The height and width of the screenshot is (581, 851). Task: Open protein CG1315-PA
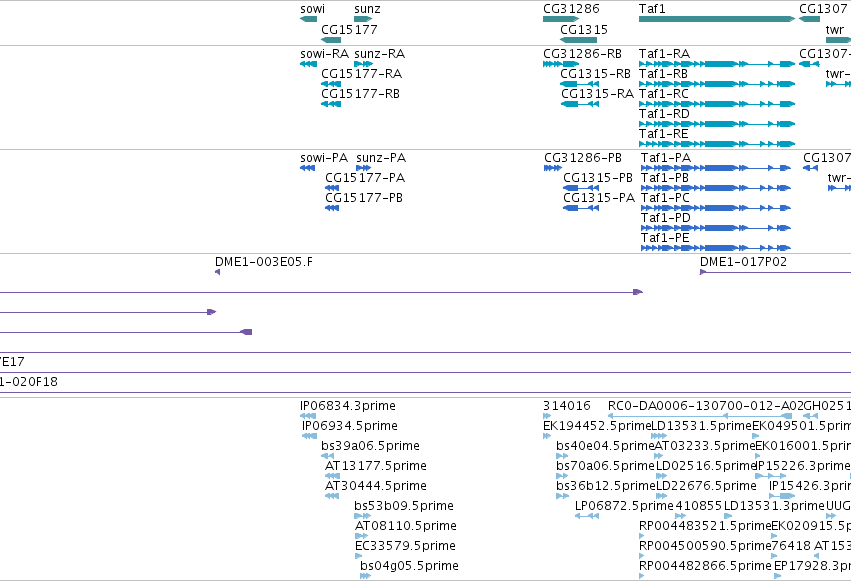581,208
